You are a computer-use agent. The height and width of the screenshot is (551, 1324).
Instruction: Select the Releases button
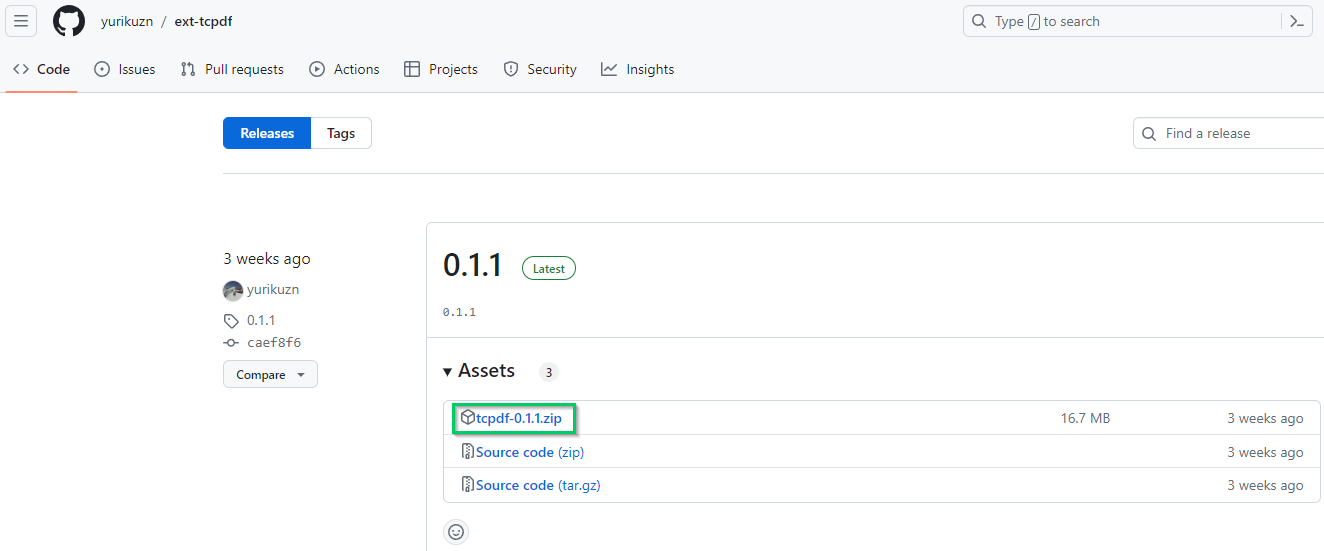pos(267,133)
